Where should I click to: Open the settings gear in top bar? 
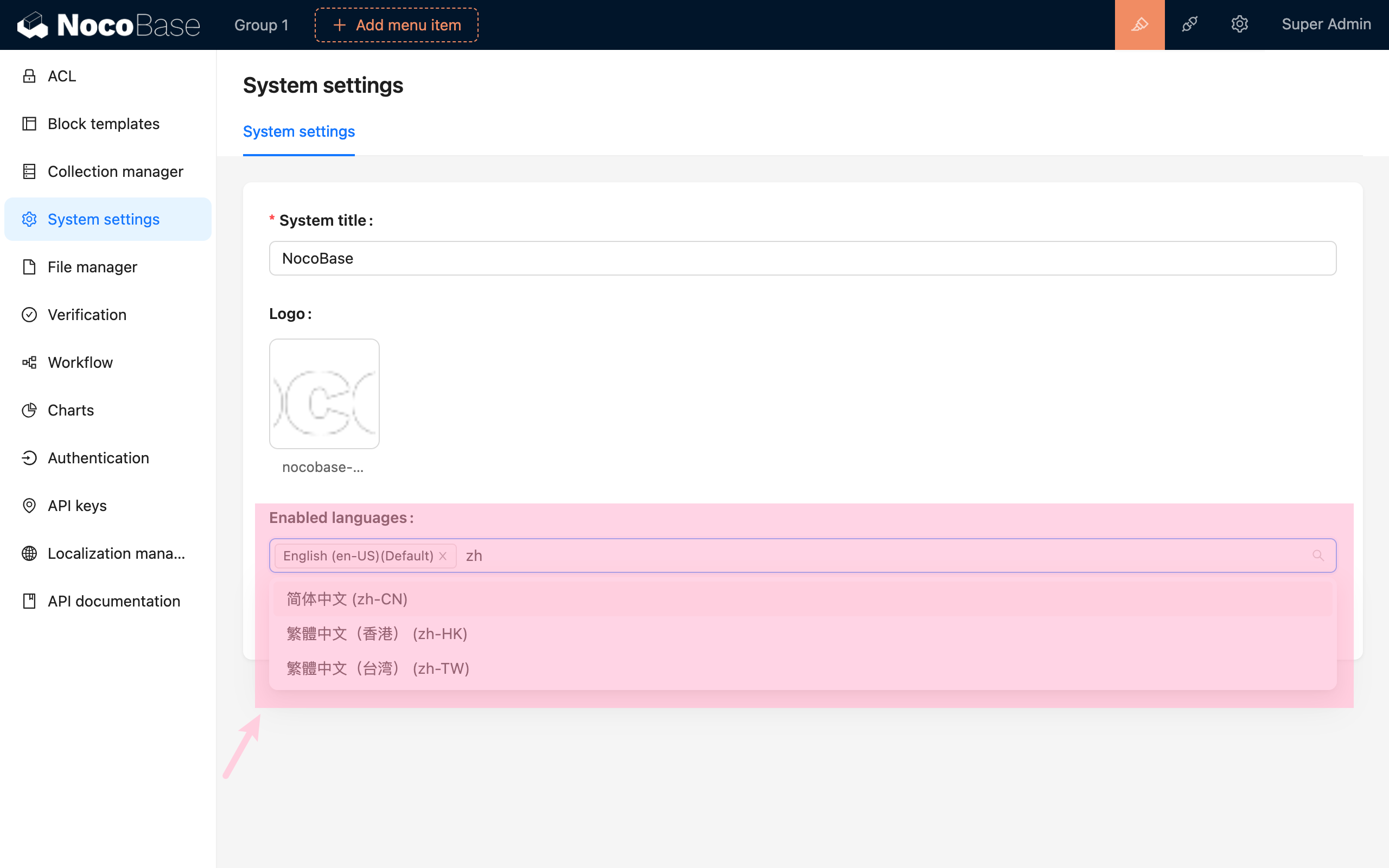[x=1239, y=25]
